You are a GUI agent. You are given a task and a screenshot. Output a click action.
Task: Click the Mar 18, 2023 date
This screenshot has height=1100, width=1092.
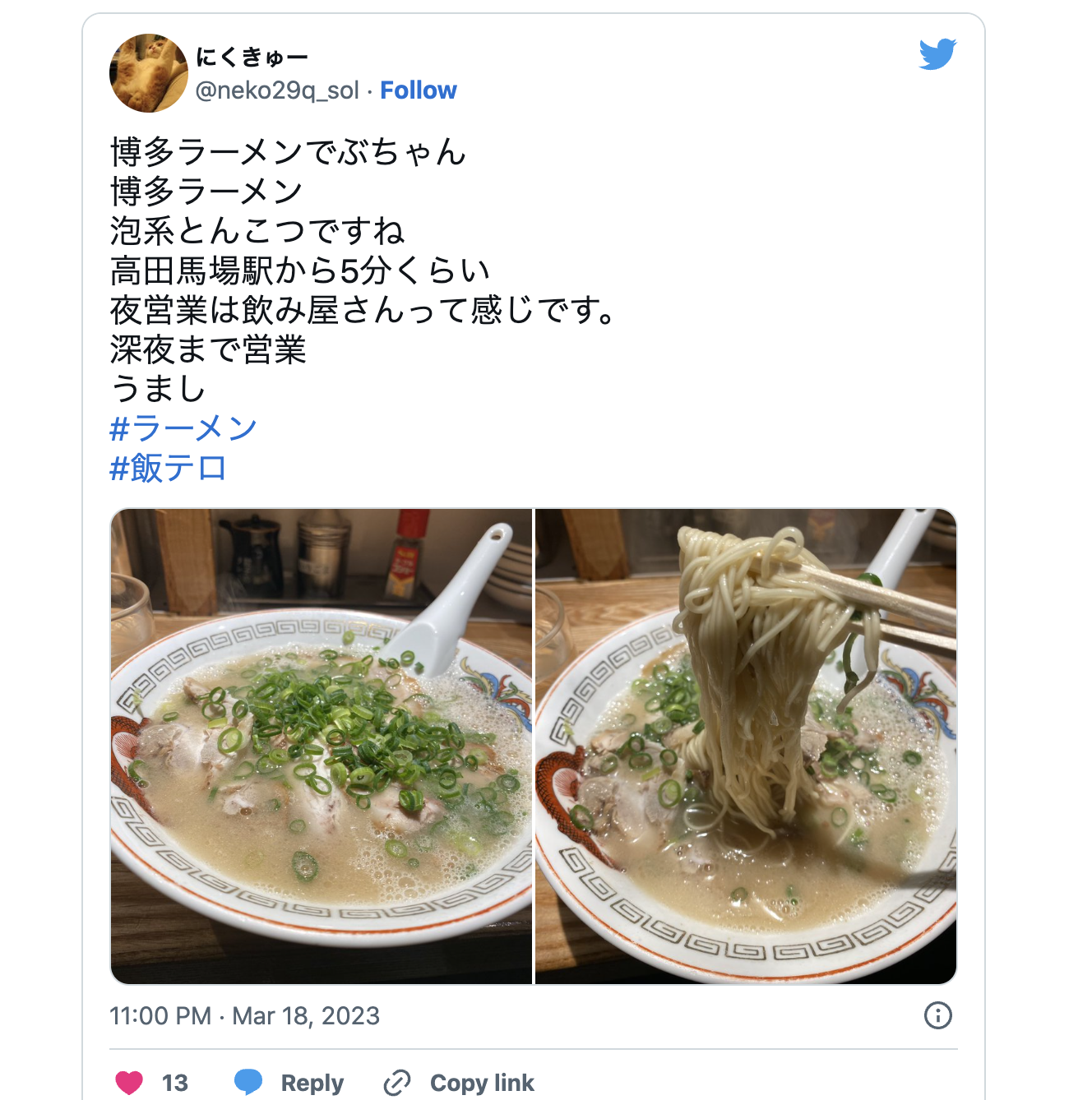[x=306, y=1016]
